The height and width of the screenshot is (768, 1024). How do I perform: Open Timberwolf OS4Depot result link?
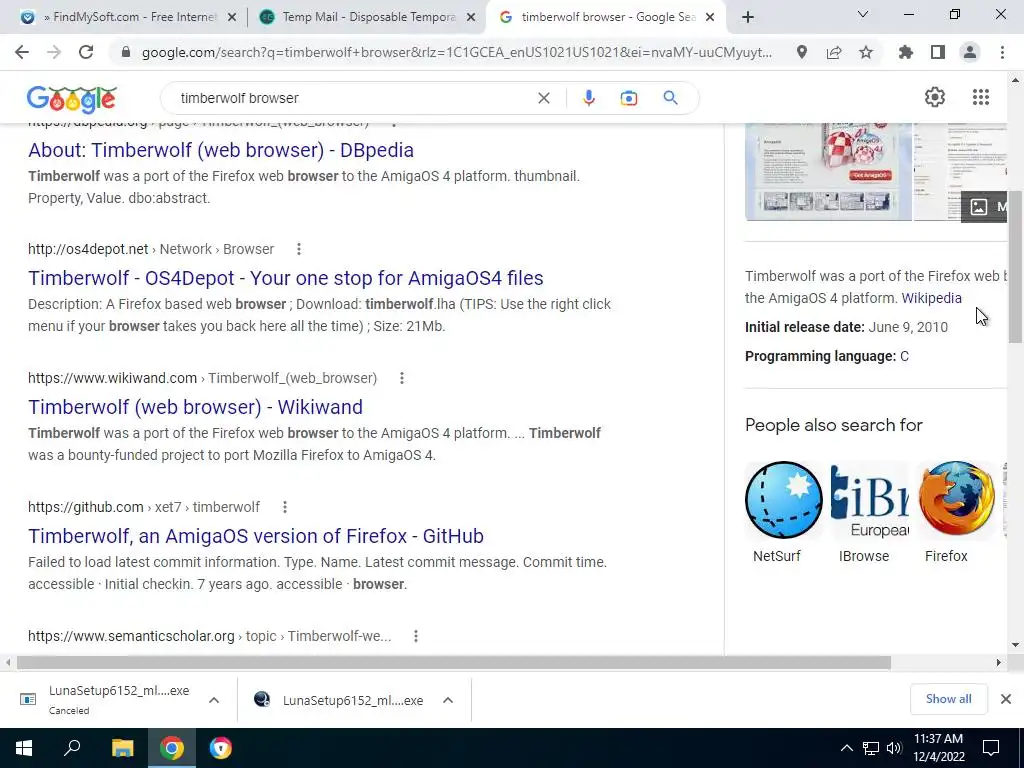coord(285,278)
